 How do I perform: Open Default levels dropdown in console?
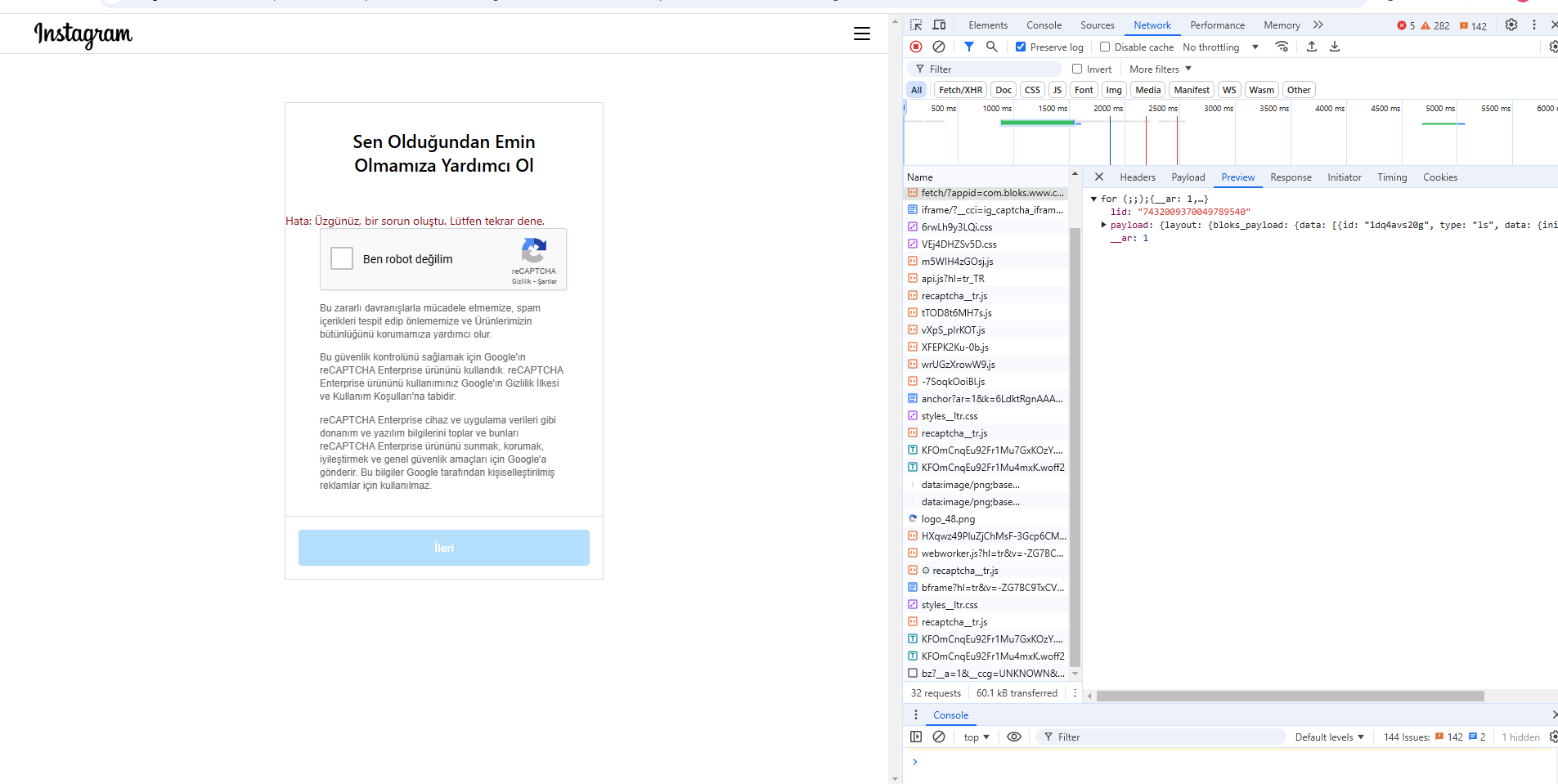coord(1330,737)
